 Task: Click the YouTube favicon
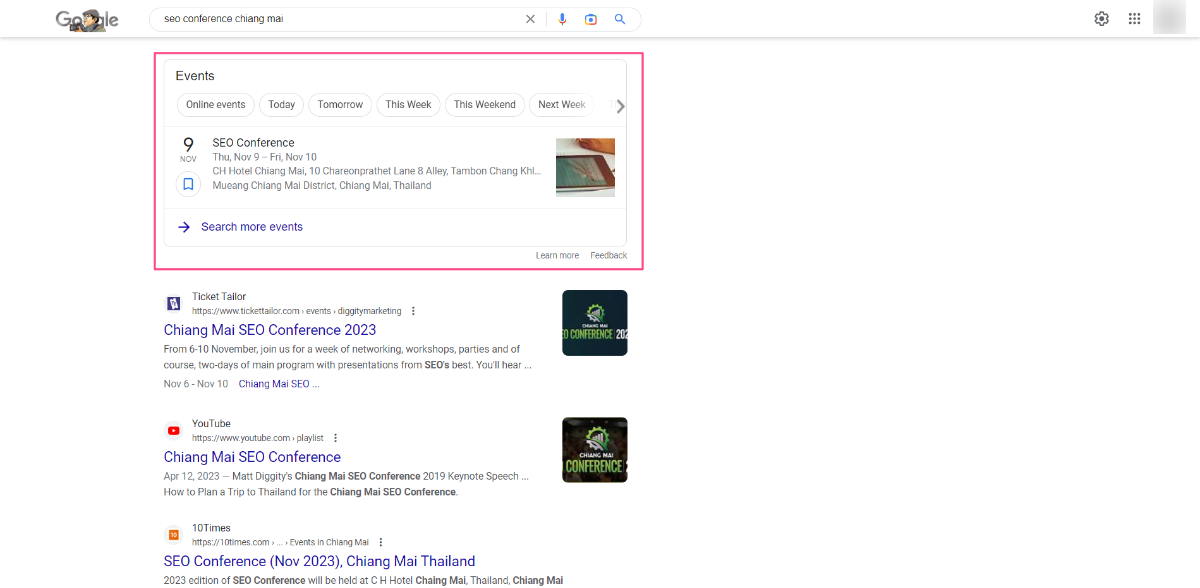[173, 430]
